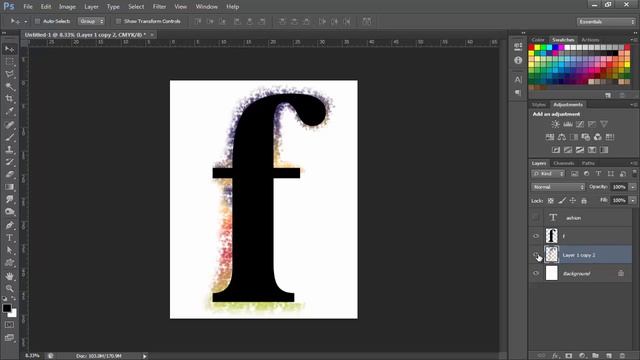This screenshot has height=360, width=640.
Task: Enable the Auto-Select checkbox
Action: point(37,21)
